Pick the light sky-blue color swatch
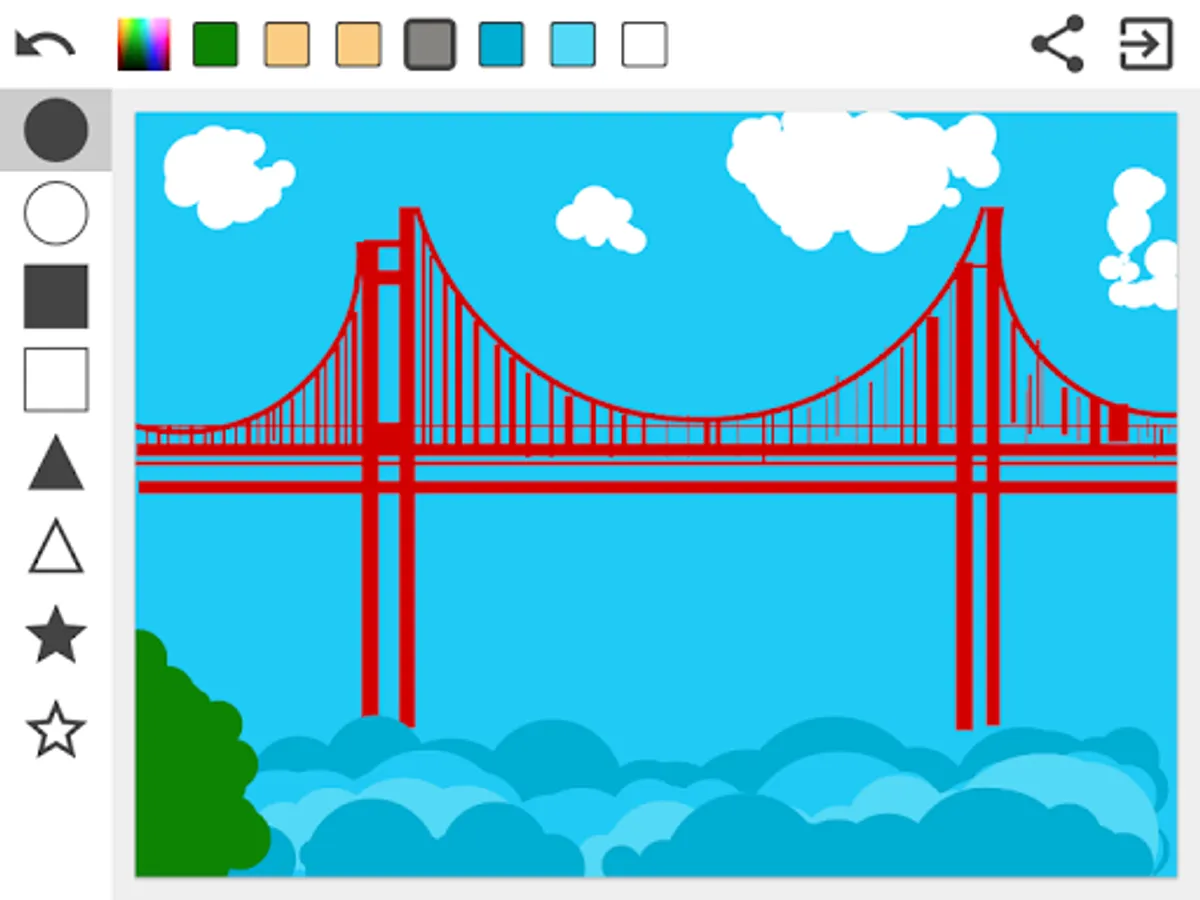The image size is (1200, 900). coord(573,45)
